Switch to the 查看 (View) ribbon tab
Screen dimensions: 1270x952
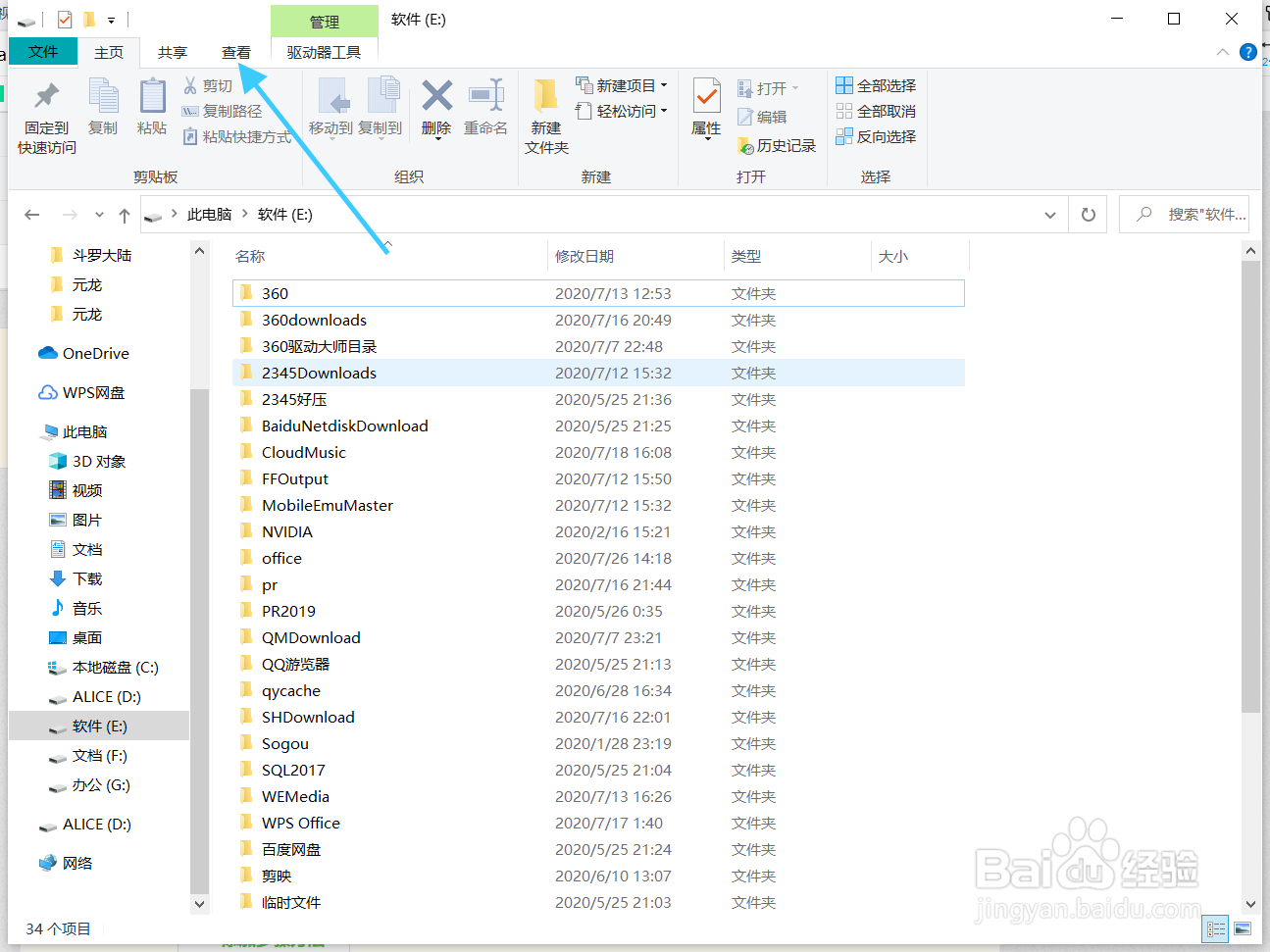(x=237, y=52)
